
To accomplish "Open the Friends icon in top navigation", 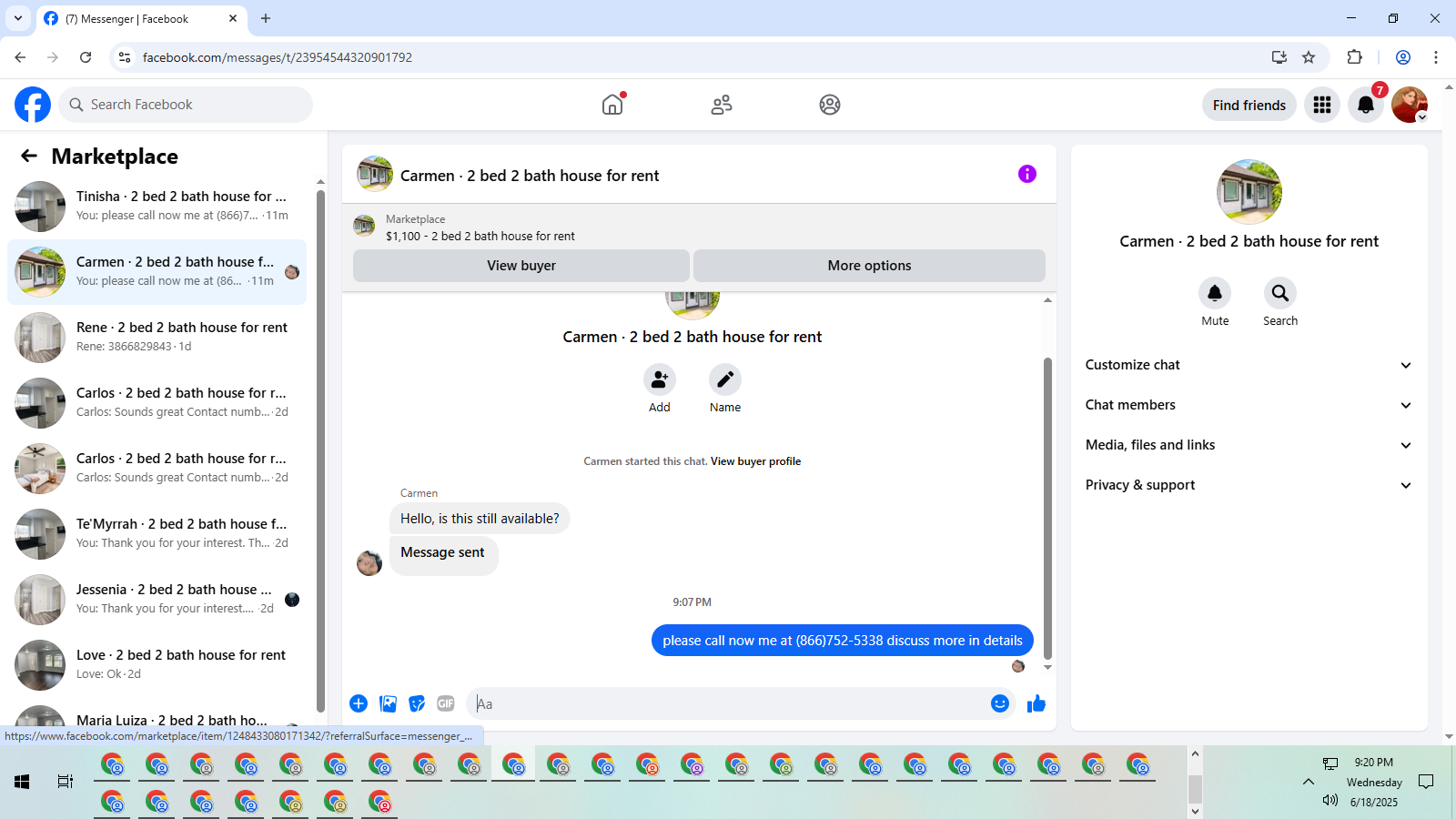I will point(722,105).
